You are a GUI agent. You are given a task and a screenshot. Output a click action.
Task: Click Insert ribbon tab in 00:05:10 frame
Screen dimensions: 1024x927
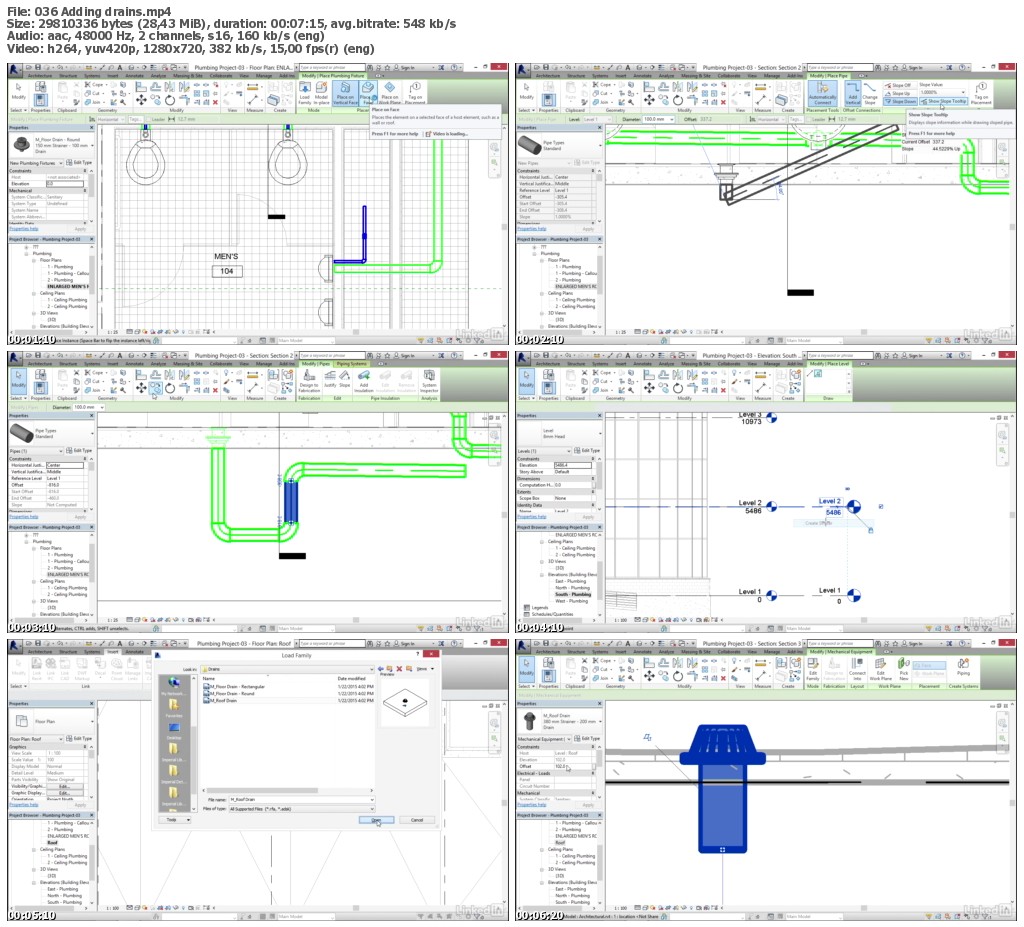pos(113,652)
